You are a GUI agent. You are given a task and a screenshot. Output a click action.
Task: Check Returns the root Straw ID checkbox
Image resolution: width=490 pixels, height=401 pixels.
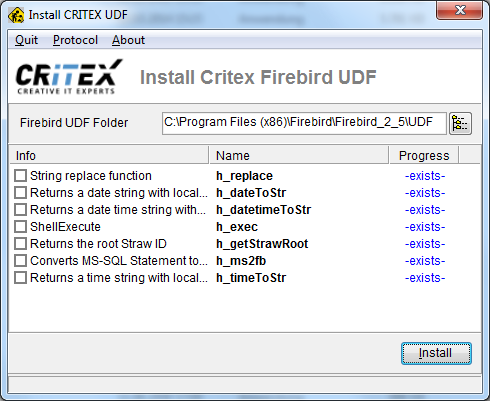tap(20, 244)
